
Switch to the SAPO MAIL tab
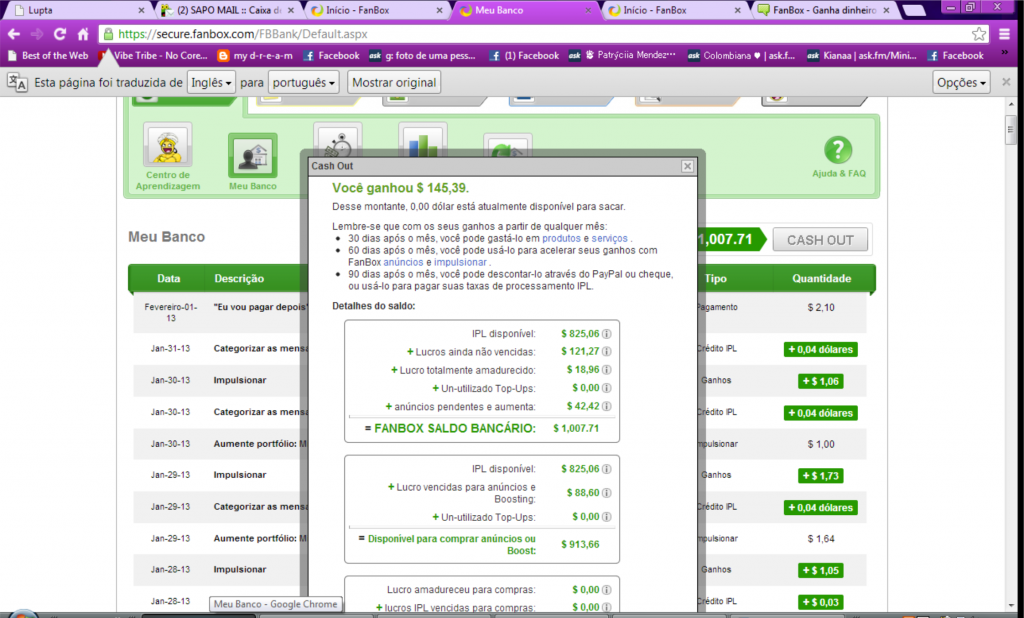pos(227,10)
